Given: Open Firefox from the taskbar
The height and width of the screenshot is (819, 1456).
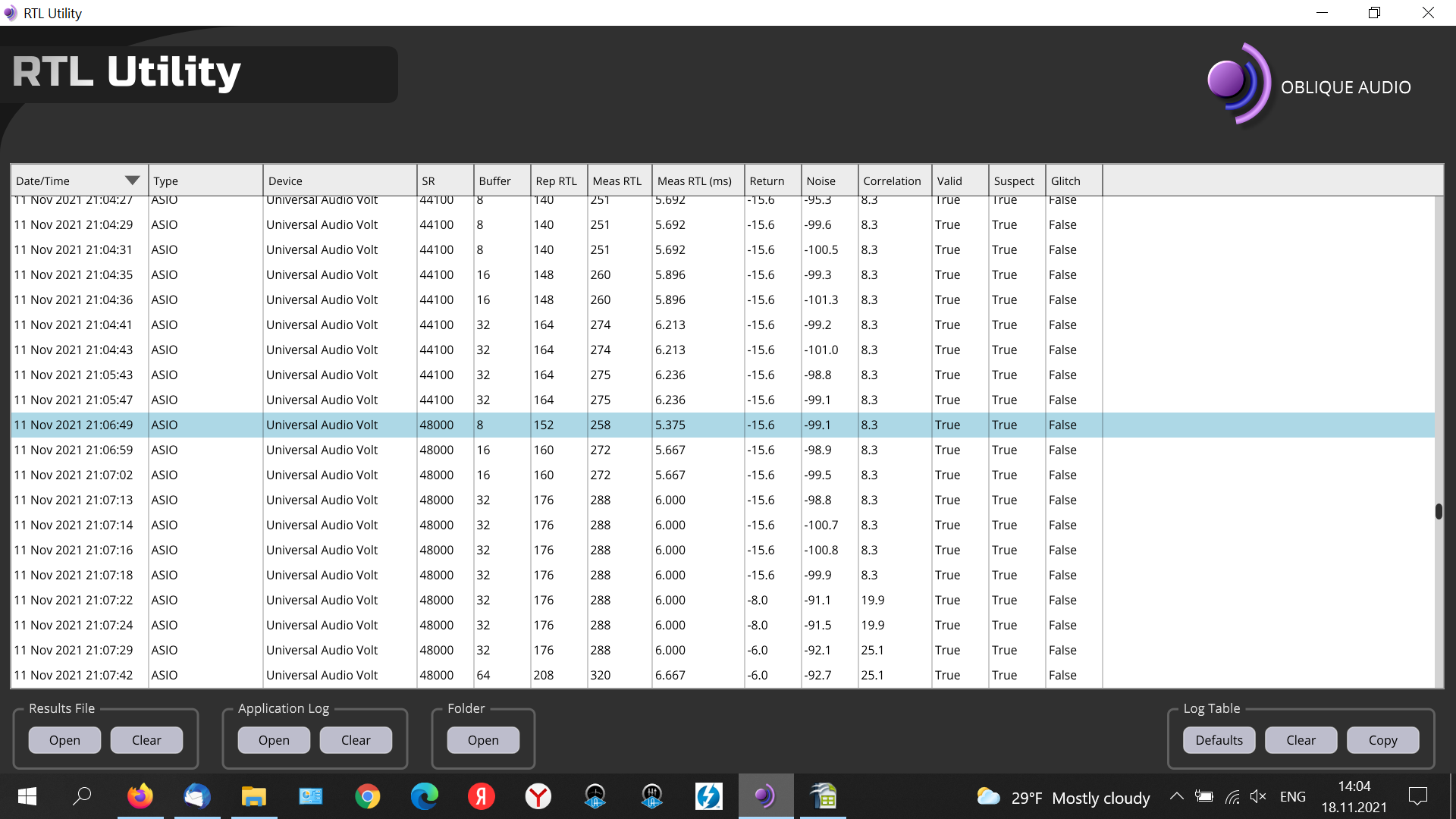Looking at the screenshot, I should (x=140, y=796).
